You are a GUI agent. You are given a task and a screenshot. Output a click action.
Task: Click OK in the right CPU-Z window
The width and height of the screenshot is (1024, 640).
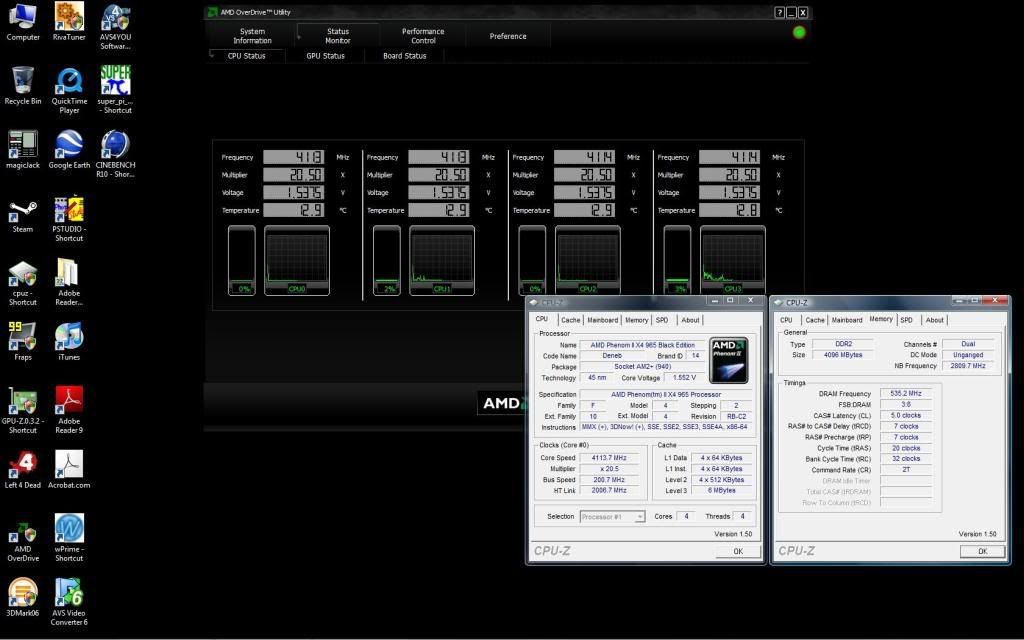click(x=982, y=551)
